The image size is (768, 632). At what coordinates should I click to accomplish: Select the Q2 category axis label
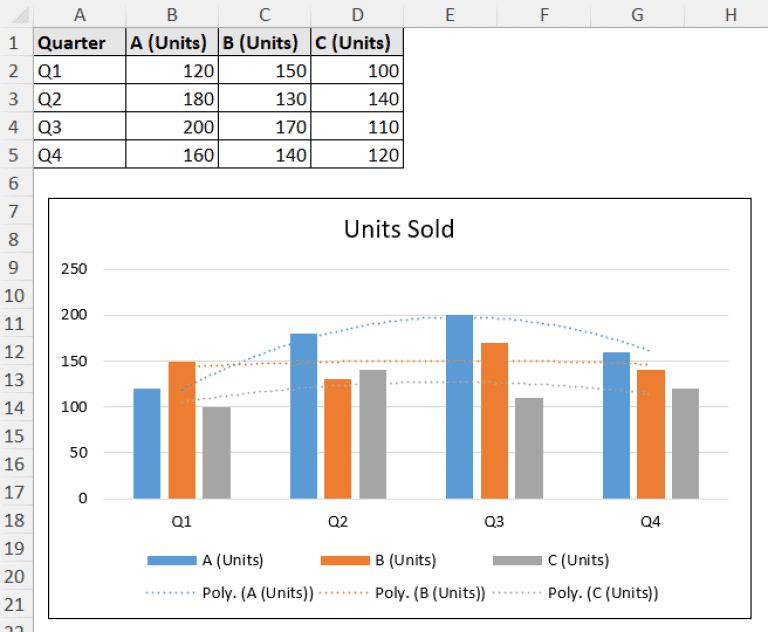click(x=338, y=522)
